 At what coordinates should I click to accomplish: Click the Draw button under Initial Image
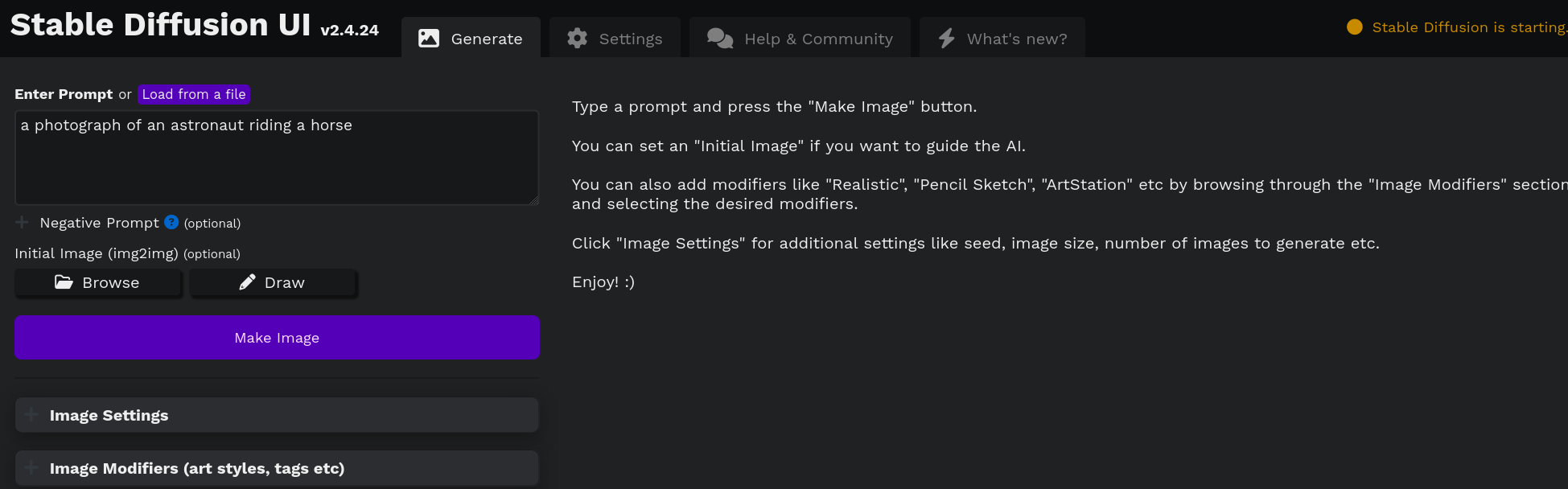(x=274, y=282)
